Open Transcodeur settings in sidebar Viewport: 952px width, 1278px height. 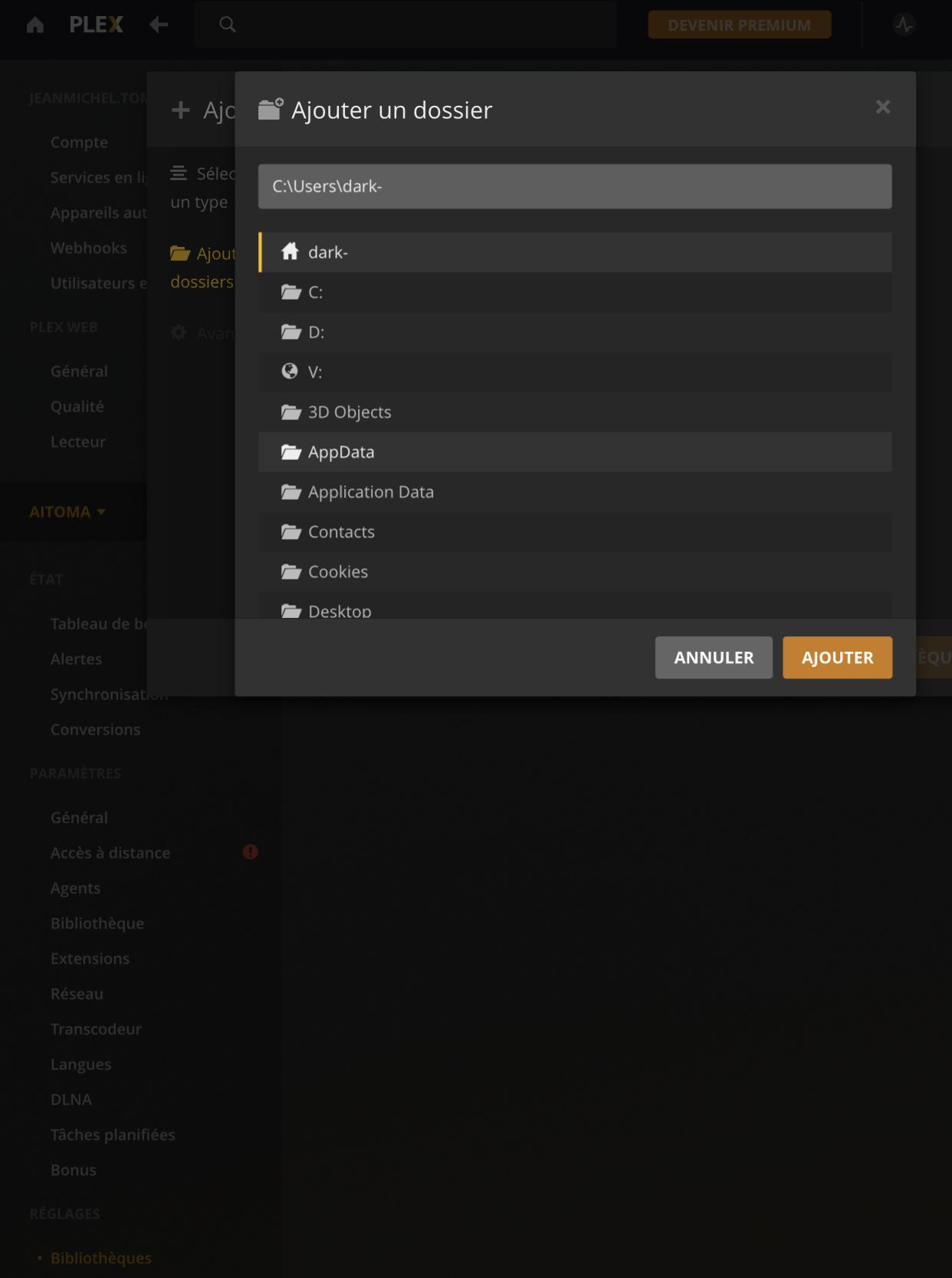tap(96, 1029)
